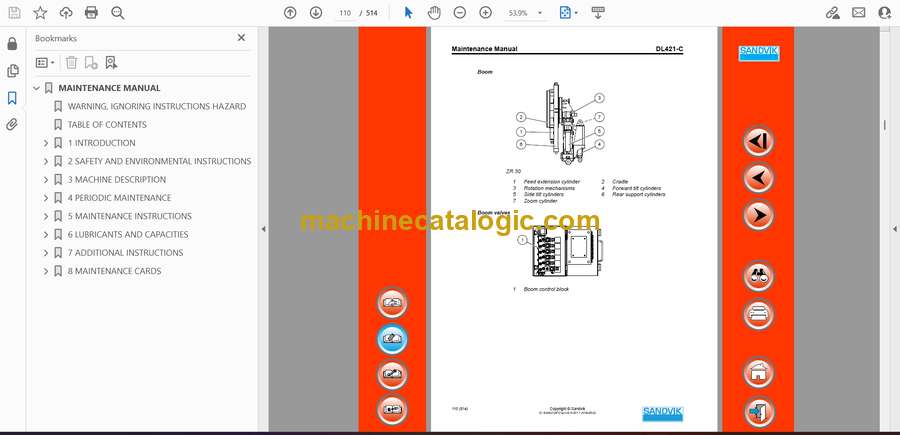Show the page thumbnails panel
Viewport: 900px width, 435px height.
[x=12, y=71]
